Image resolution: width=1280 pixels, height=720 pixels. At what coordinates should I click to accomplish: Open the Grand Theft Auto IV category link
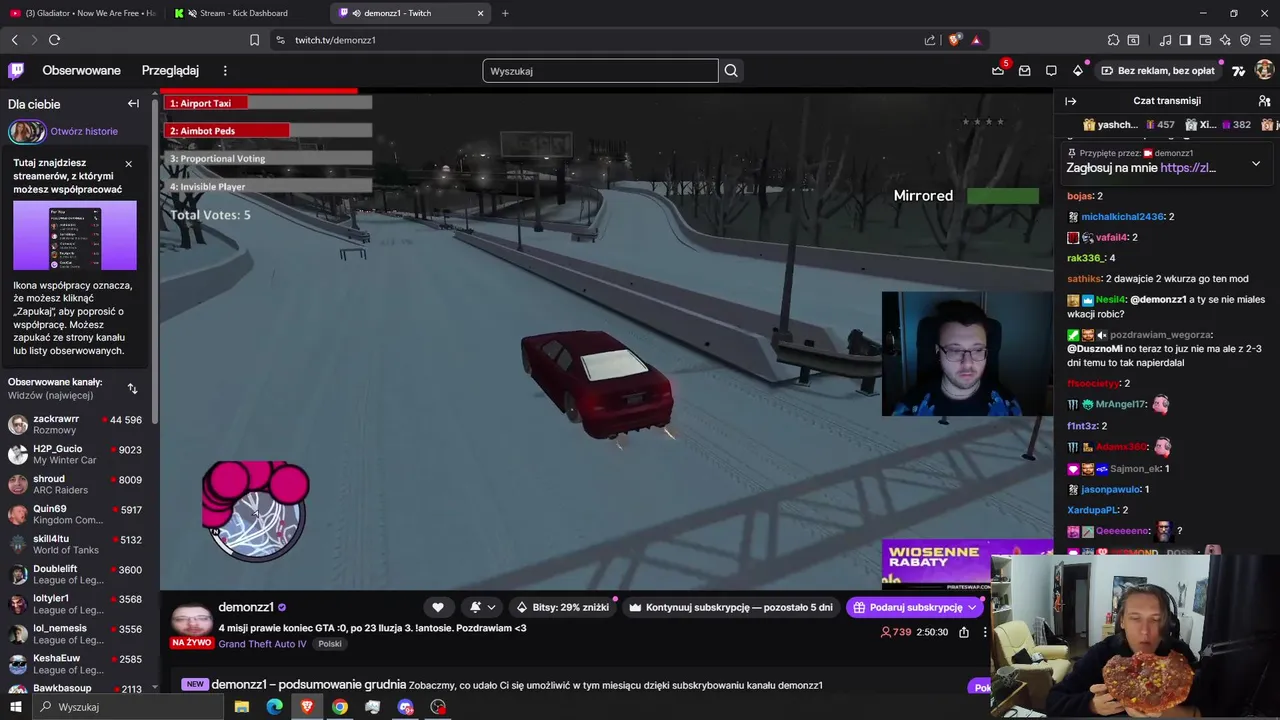262,644
